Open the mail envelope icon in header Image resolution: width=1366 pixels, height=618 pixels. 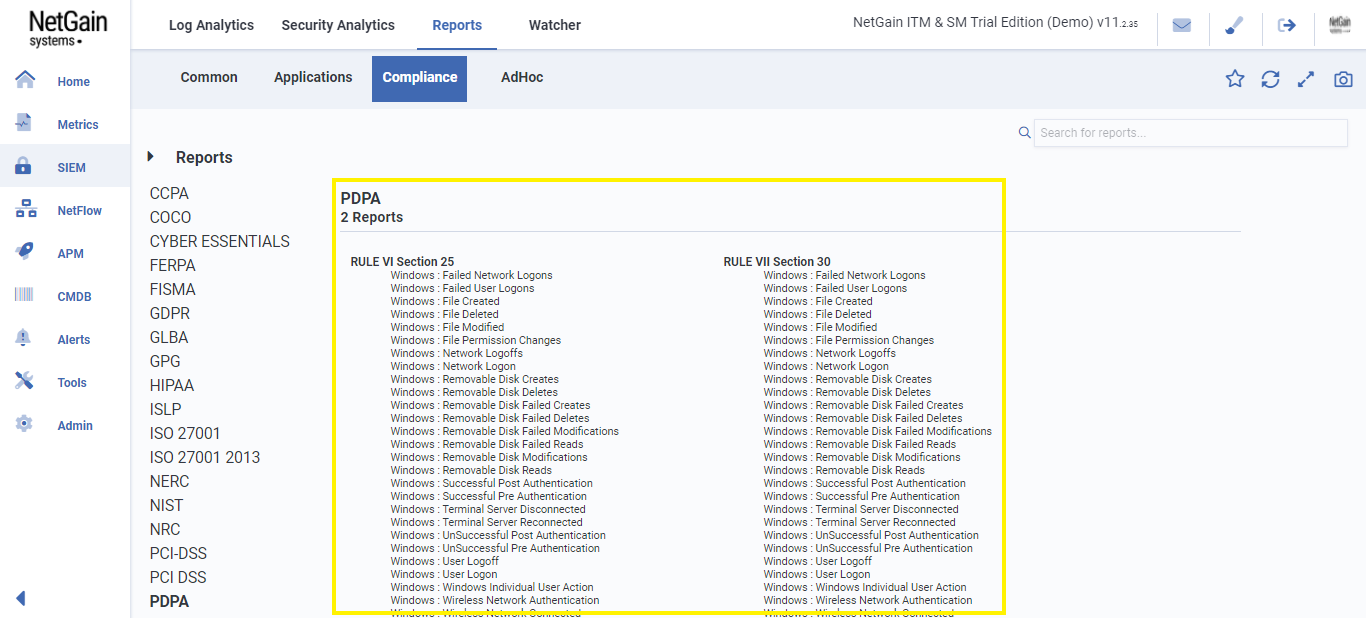click(1182, 25)
